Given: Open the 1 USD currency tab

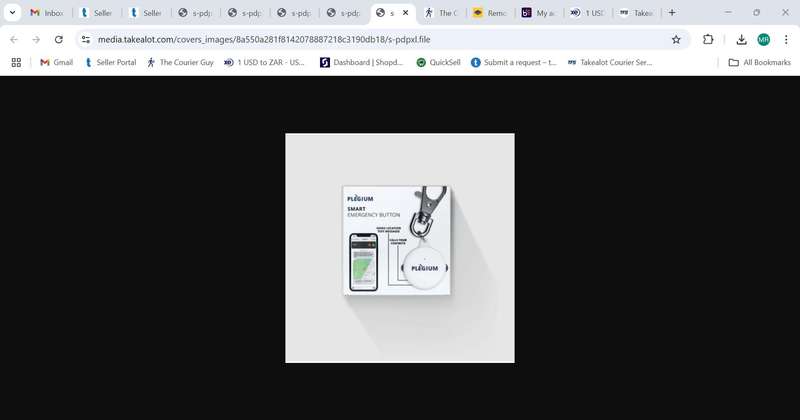Looking at the screenshot, I should coord(588,13).
